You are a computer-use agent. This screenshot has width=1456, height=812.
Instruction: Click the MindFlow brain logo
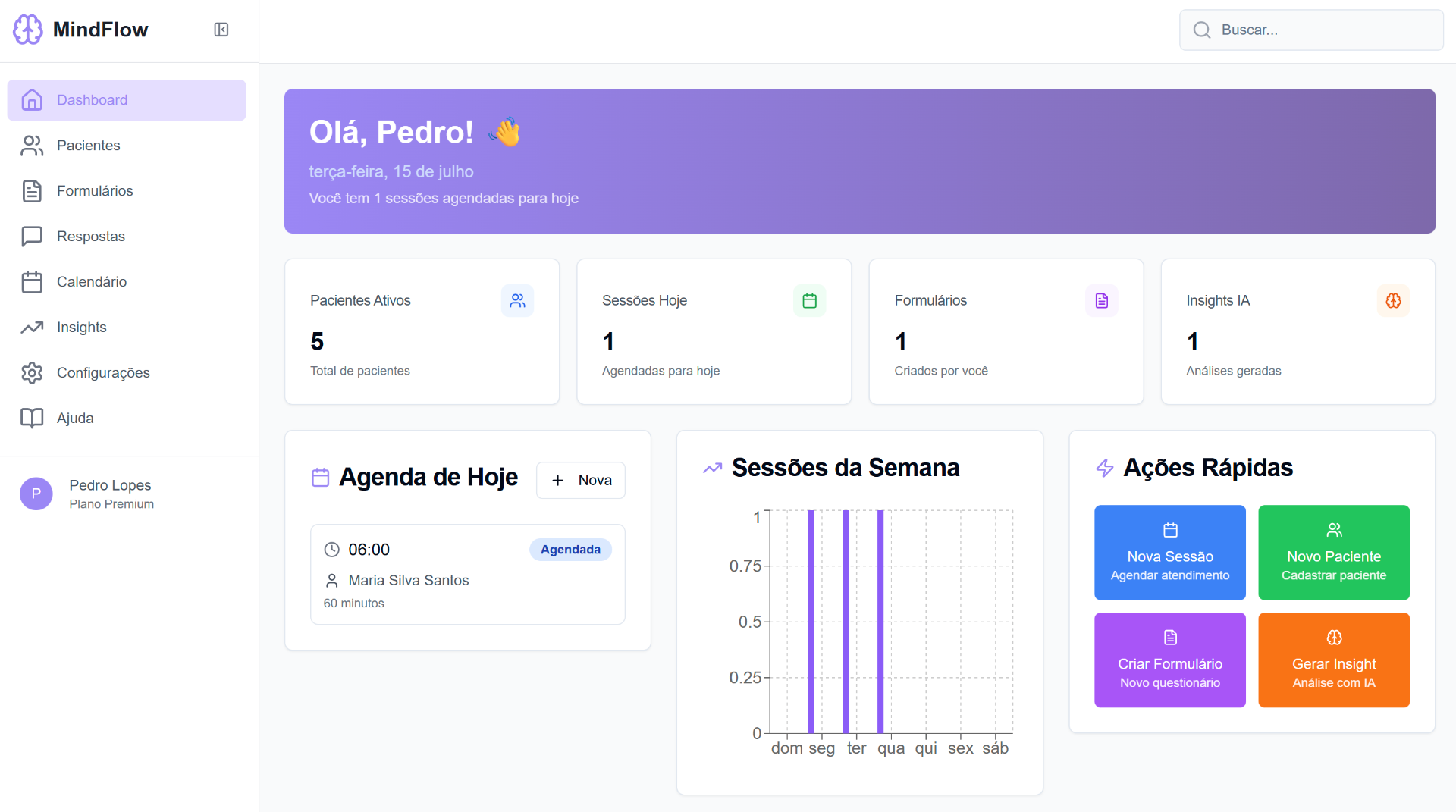tap(28, 30)
